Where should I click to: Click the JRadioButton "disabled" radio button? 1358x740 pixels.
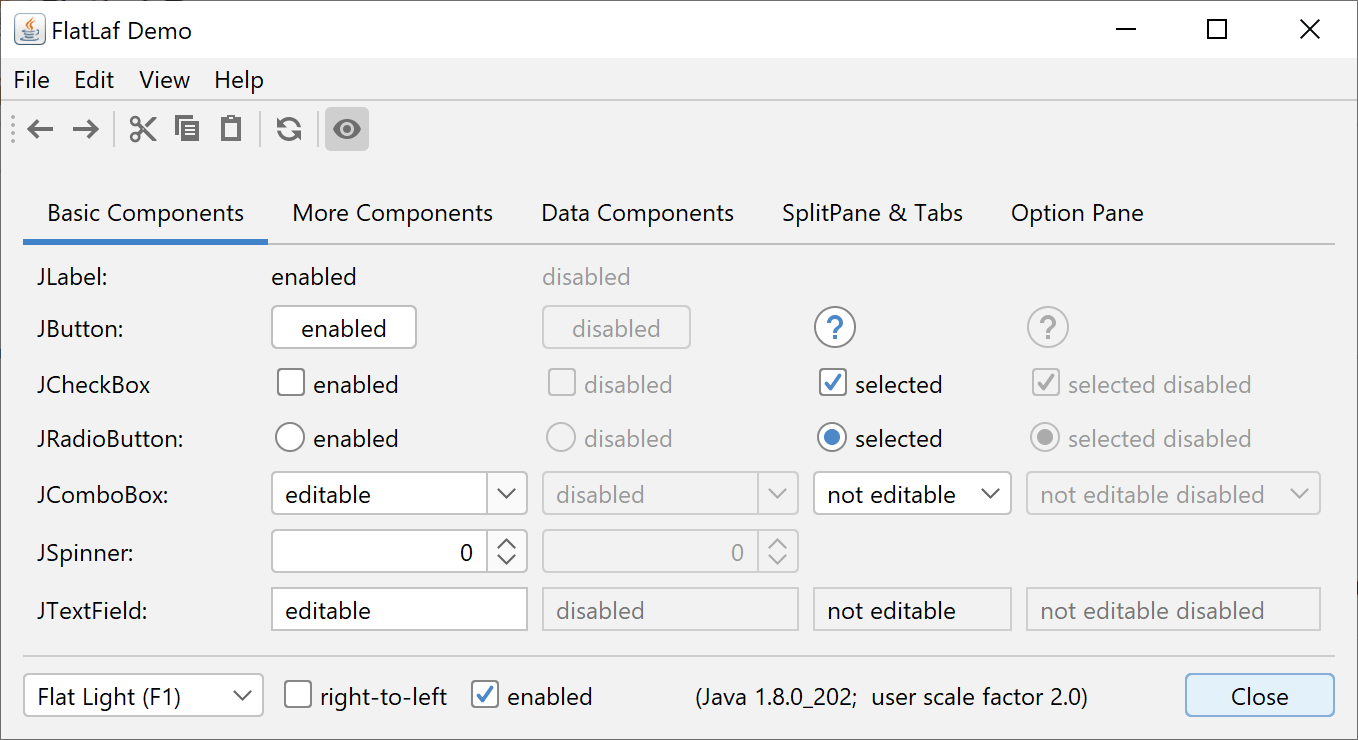tap(561, 437)
